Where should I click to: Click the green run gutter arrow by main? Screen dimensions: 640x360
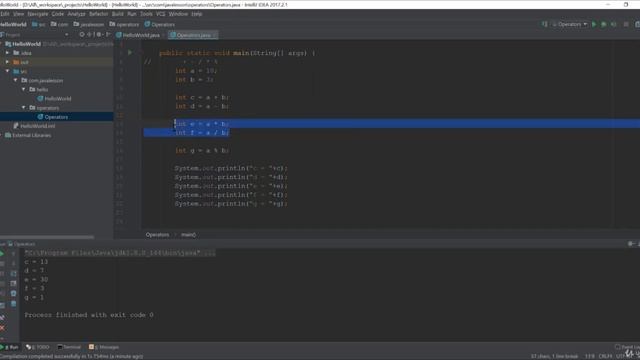pos(130,53)
